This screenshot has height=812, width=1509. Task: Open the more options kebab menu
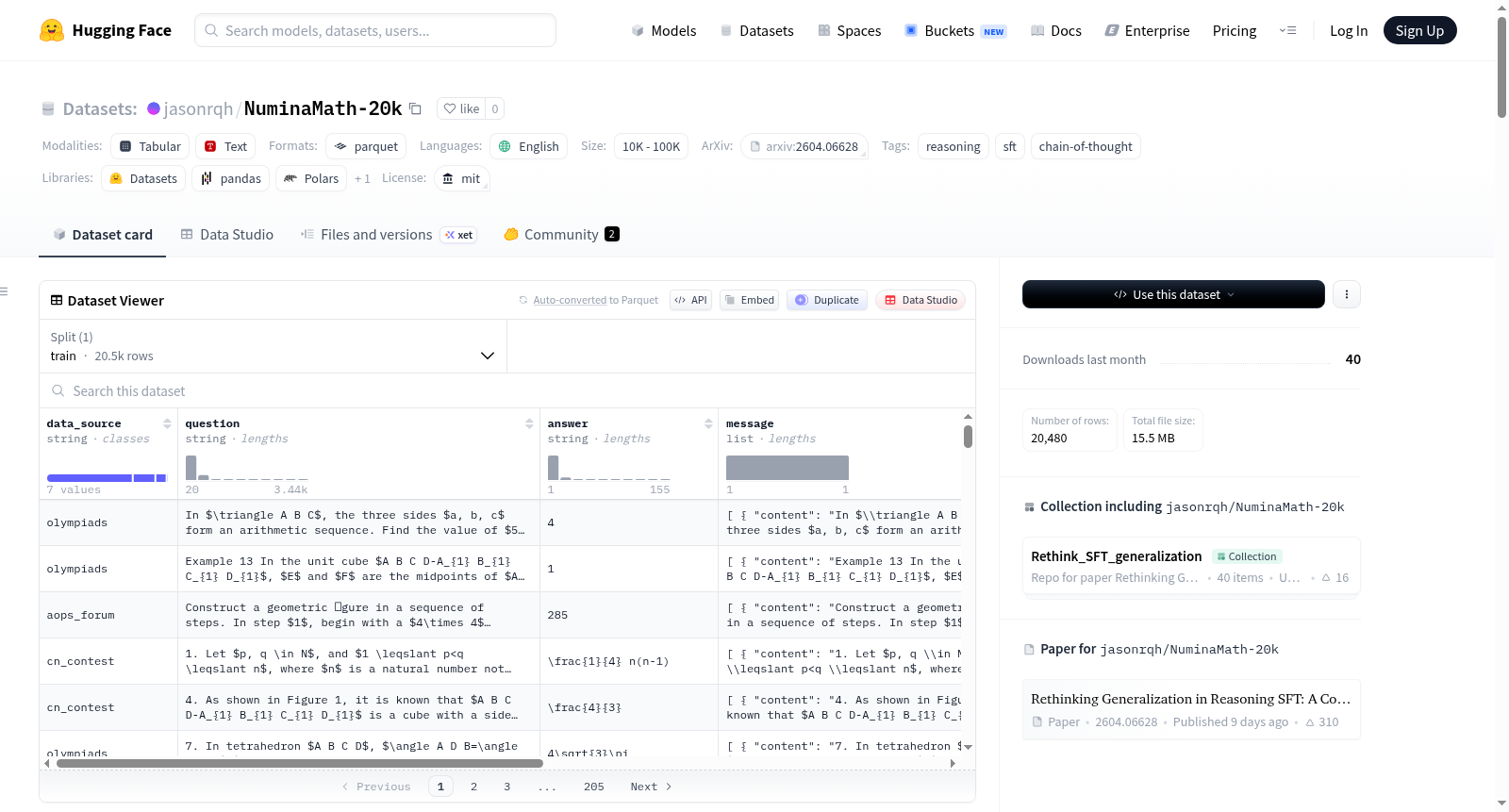coord(1347,294)
